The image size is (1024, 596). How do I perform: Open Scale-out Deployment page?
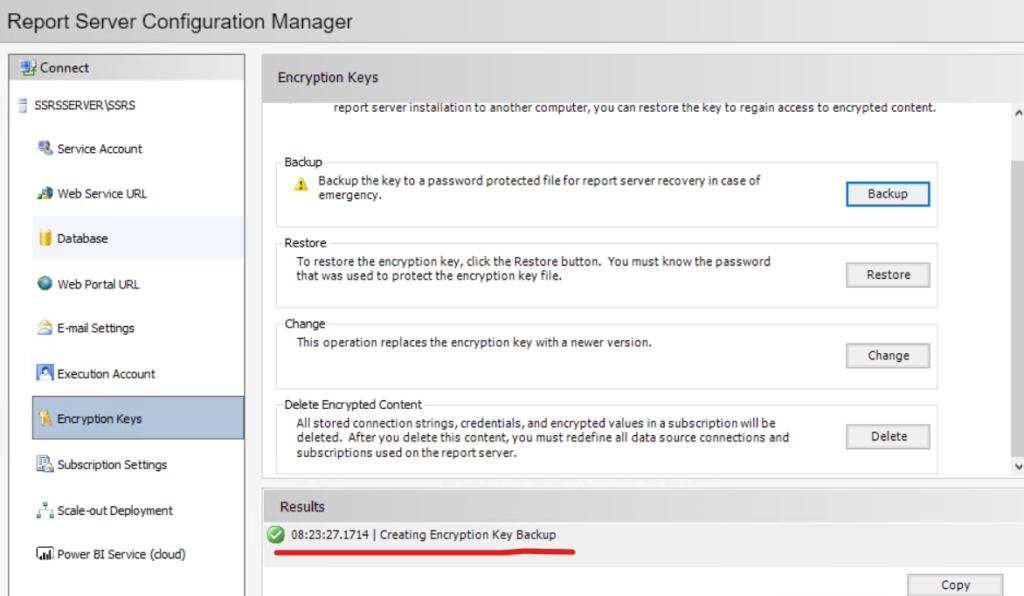click(x=114, y=510)
